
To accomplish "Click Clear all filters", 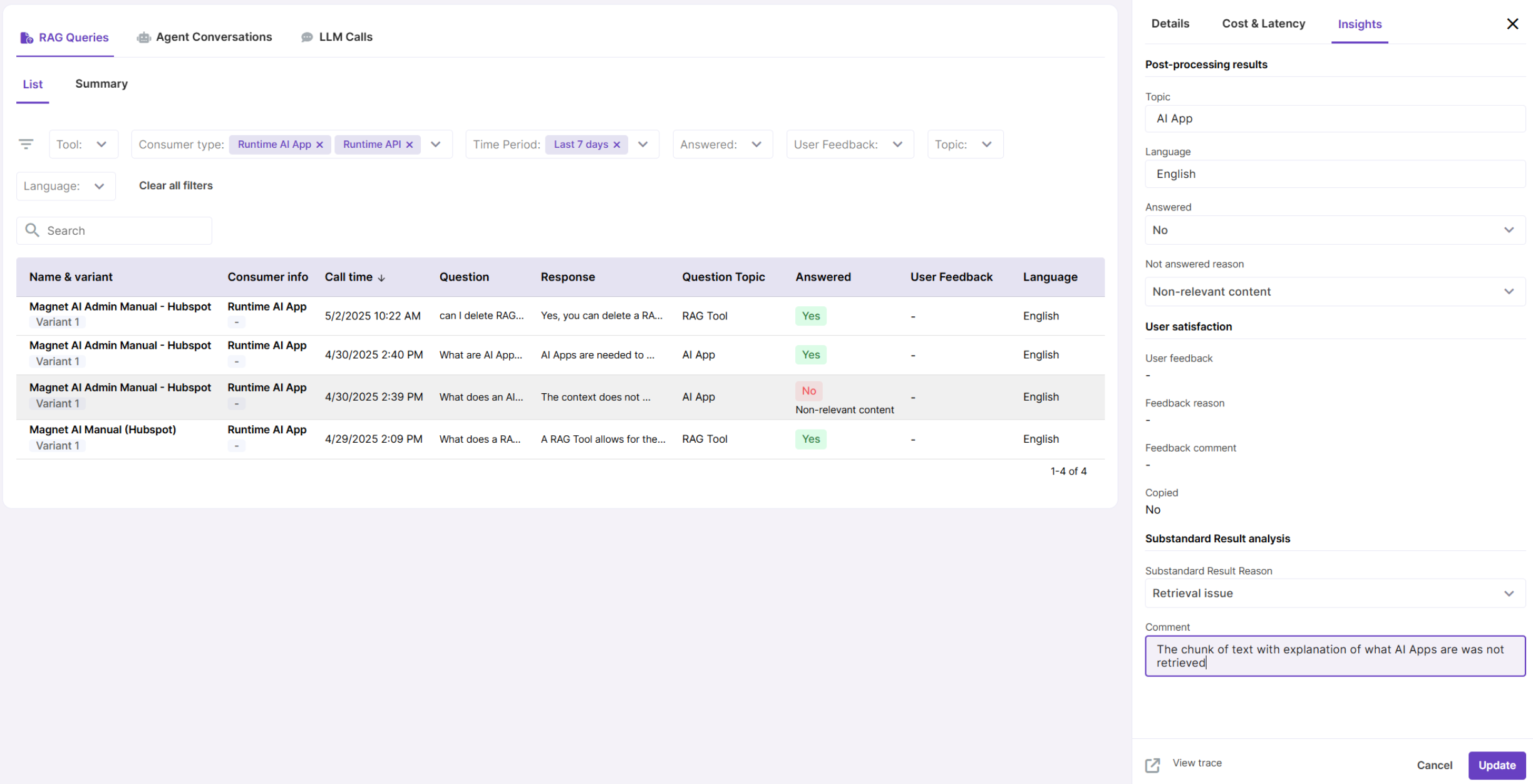I will click(175, 186).
